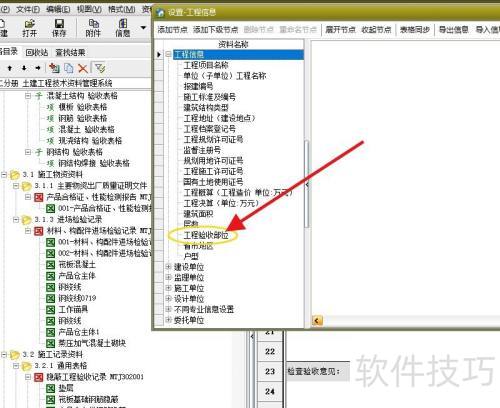Viewport: 500px width, 408px height.
Task: Click the move-down arrow icon in tree toolbar
Action: point(24,68)
